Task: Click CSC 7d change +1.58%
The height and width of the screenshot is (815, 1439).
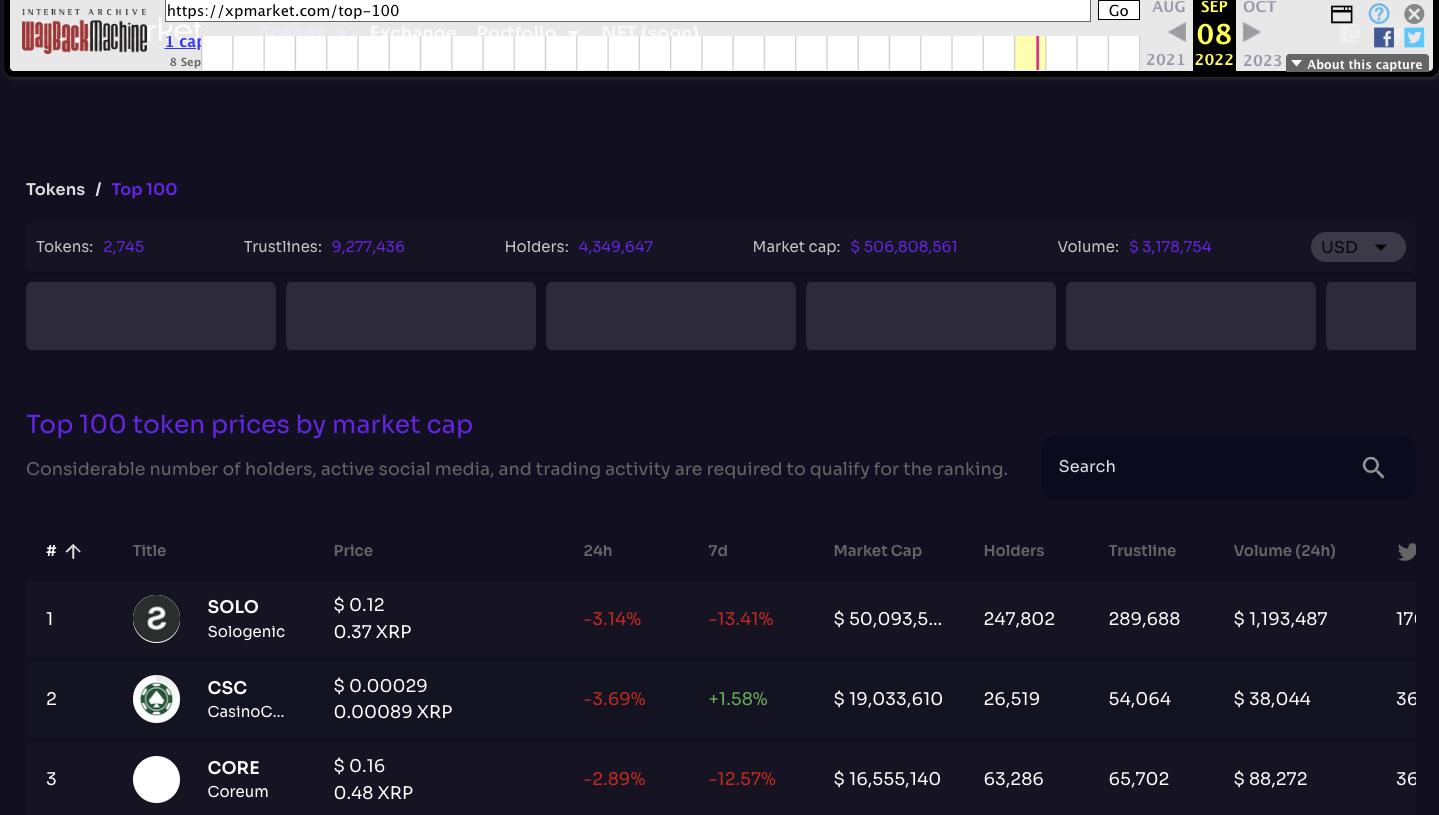Action: click(x=738, y=699)
